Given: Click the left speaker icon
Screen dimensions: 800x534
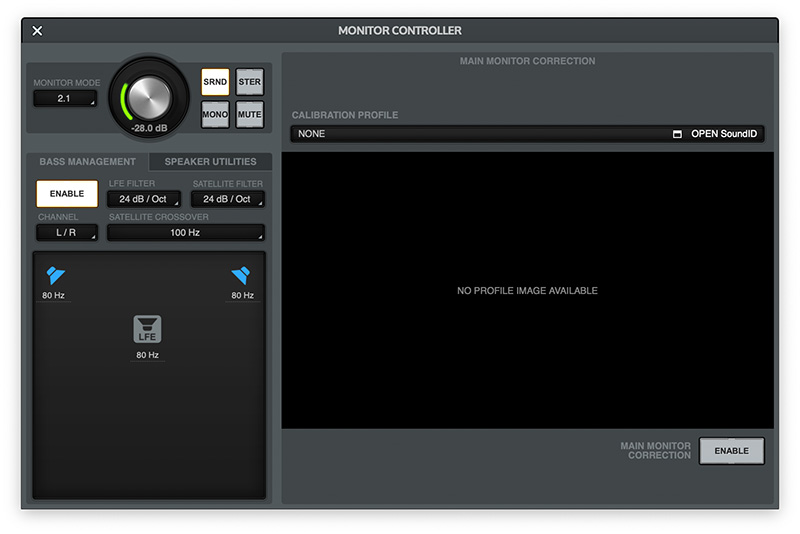Looking at the screenshot, I should [x=55, y=276].
